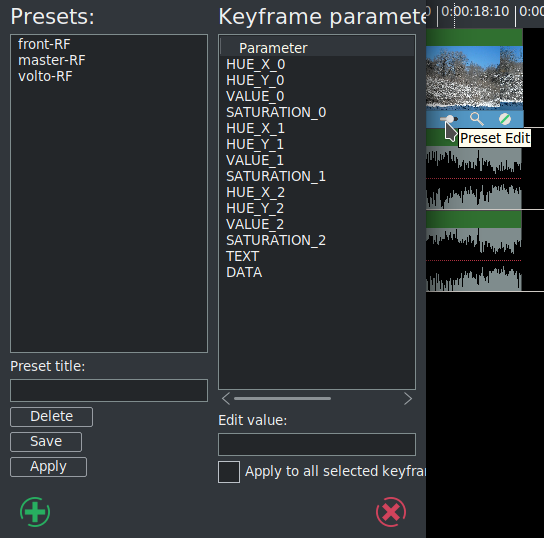This screenshot has height=538, width=544.
Task: Click the Preset title input field
Action: [109, 391]
